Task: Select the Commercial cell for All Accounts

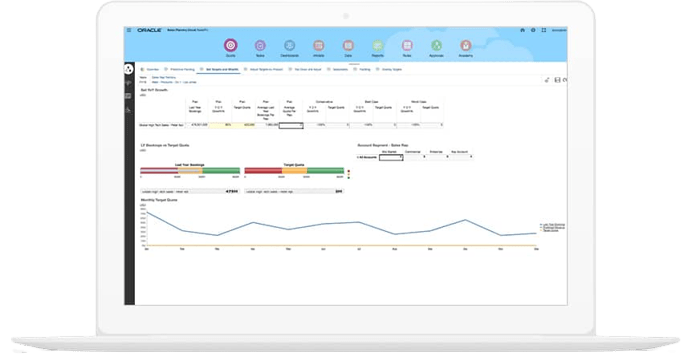Action: 415,157
